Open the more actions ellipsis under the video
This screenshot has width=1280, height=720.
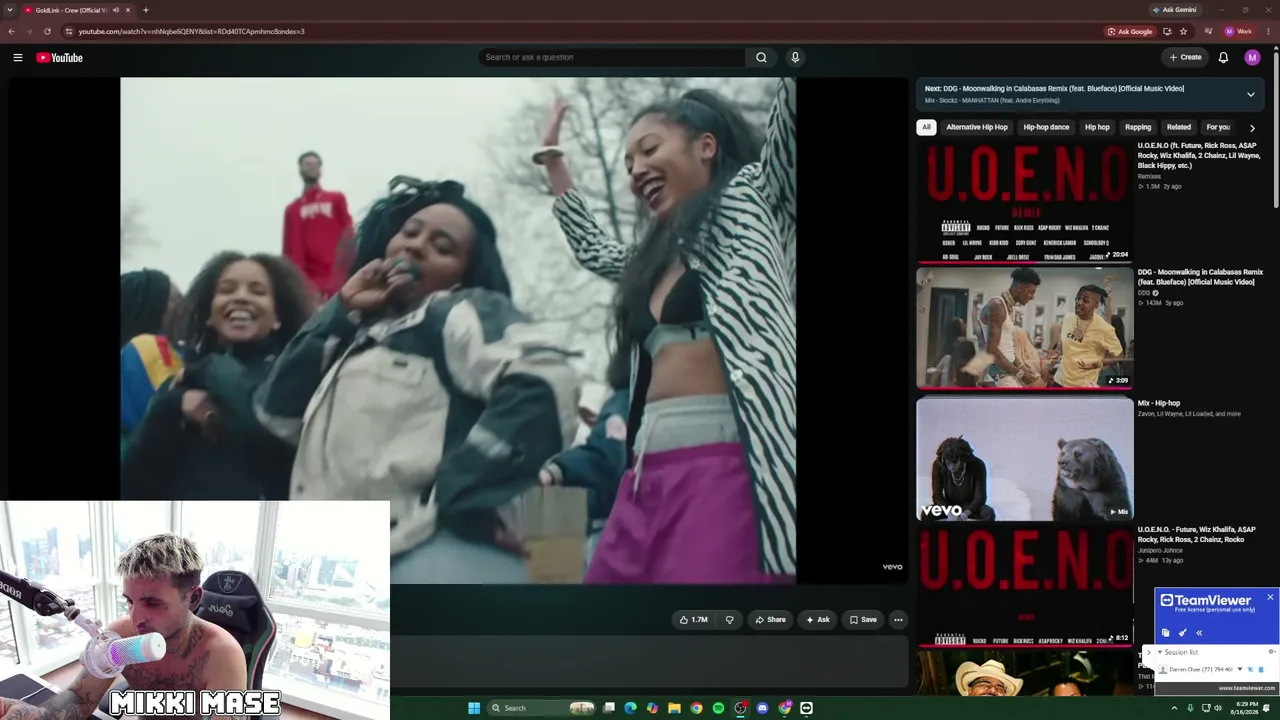(x=898, y=620)
